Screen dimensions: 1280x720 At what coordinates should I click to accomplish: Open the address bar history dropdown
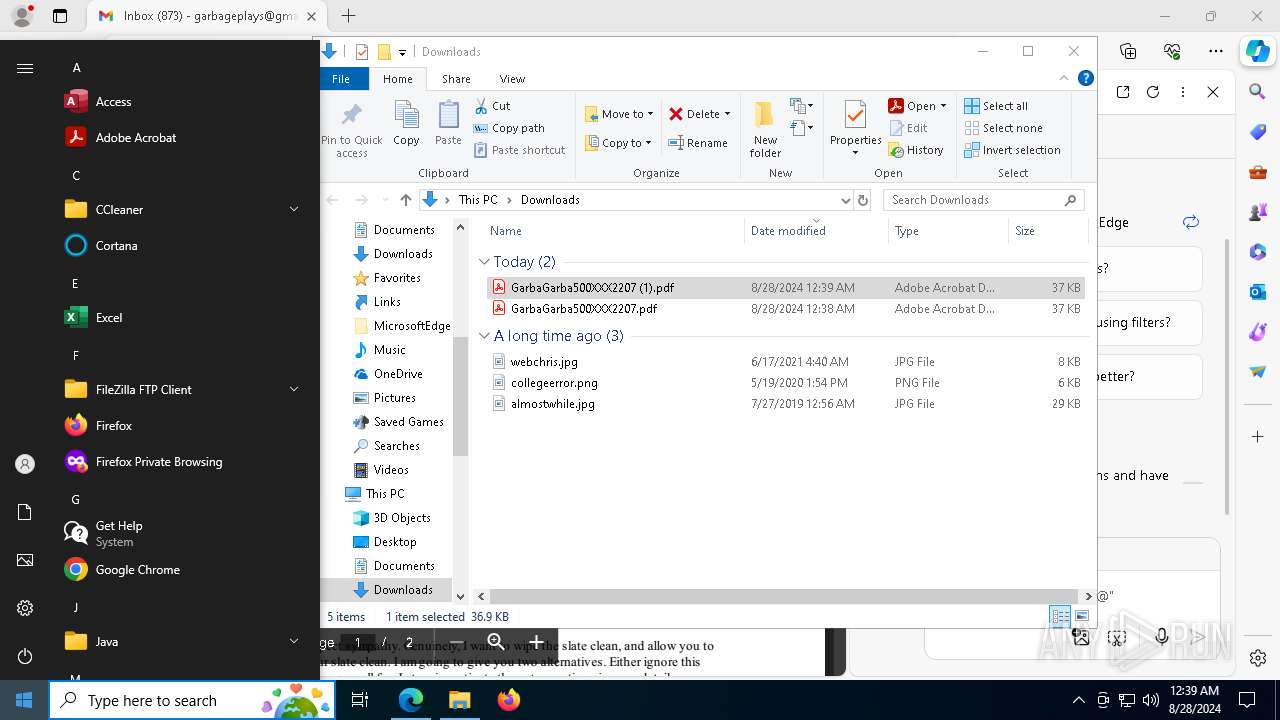click(x=846, y=200)
